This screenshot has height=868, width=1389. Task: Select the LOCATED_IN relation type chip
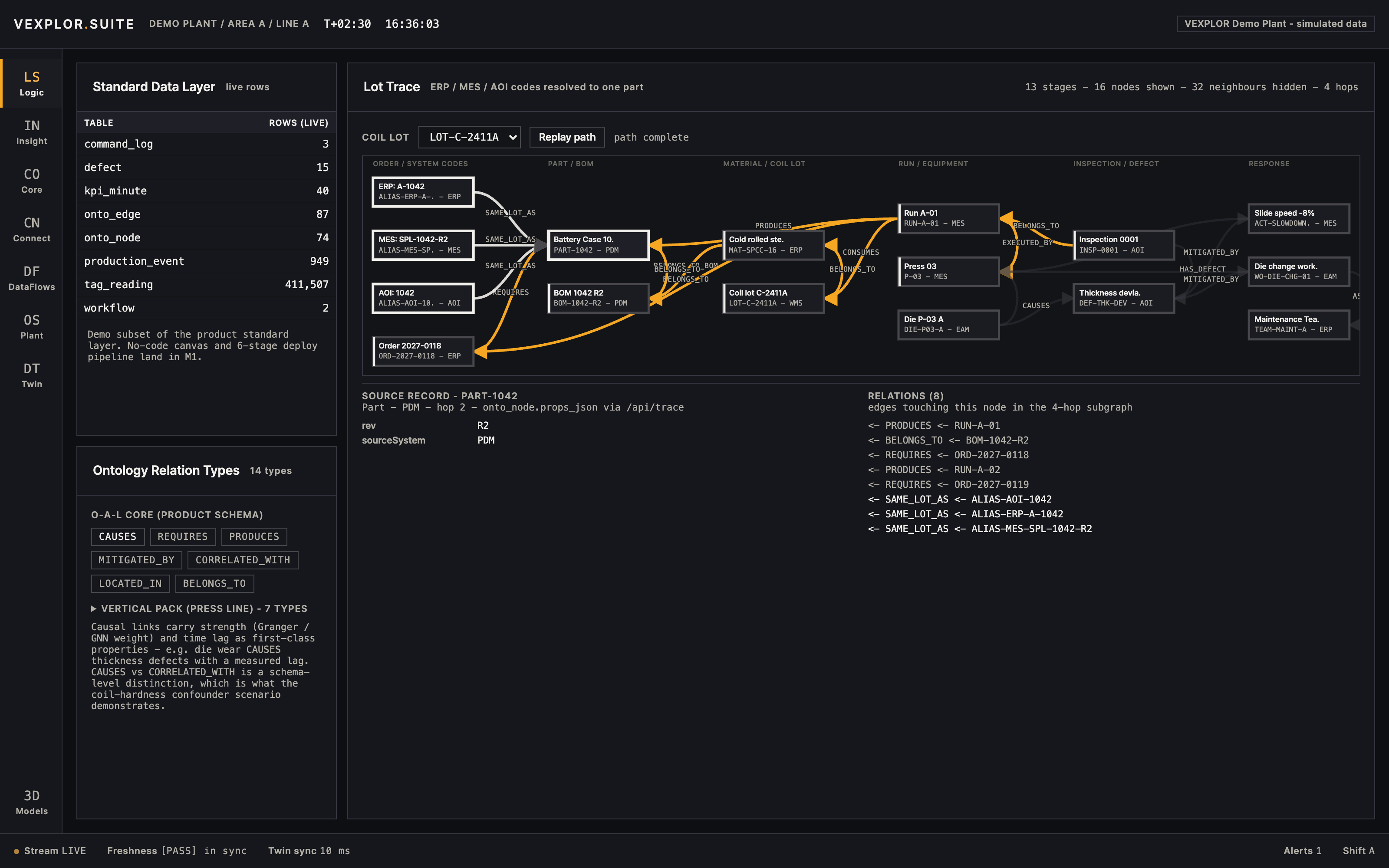click(130, 584)
